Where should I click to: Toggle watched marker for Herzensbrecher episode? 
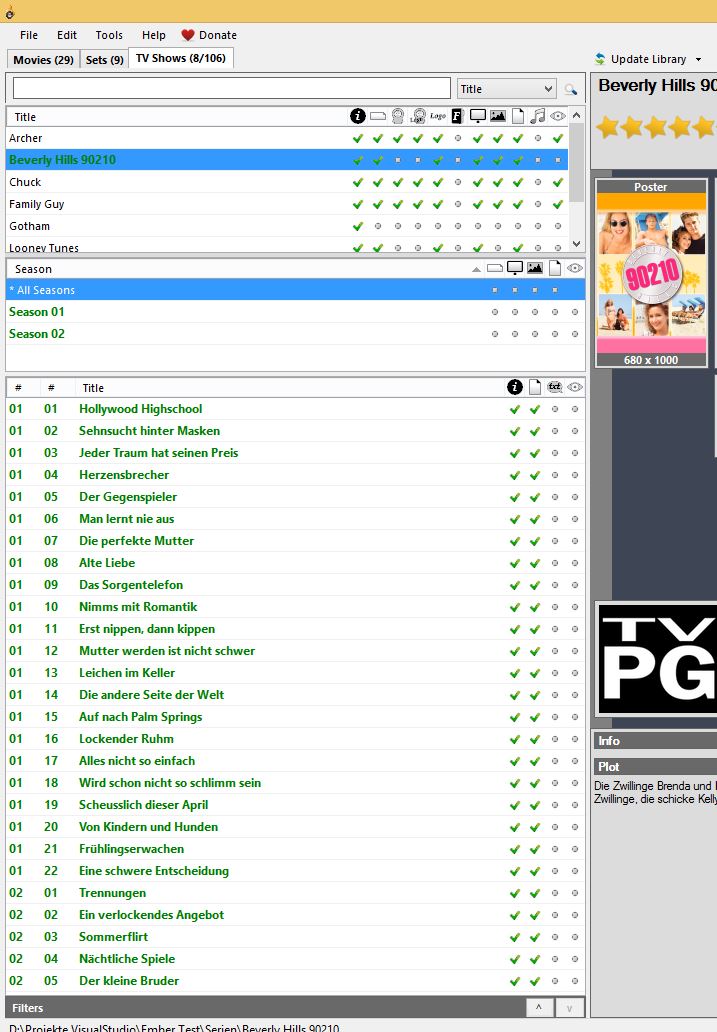click(x=575, y=475)
